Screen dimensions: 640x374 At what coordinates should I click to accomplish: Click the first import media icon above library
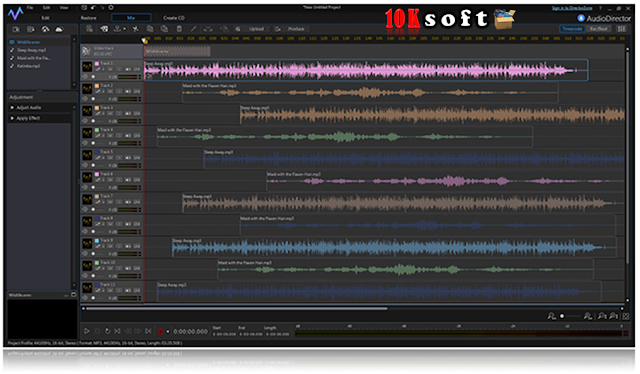pyautogui.click(x=16, y=29)
